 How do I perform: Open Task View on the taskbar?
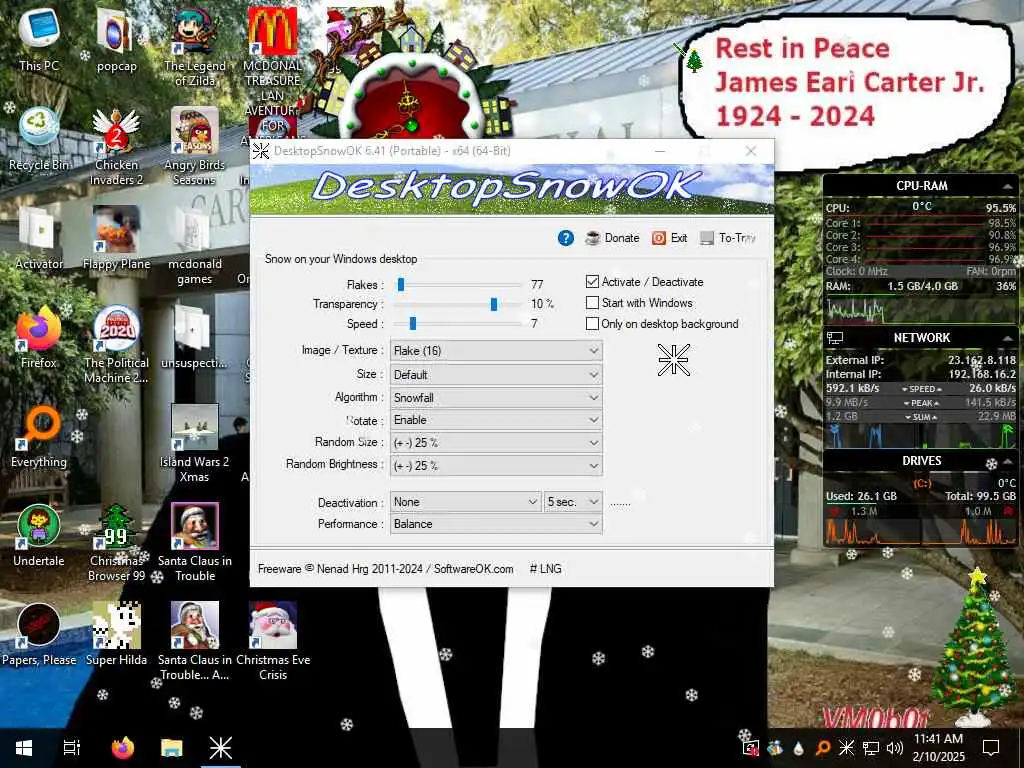click(x=72, y=748)
